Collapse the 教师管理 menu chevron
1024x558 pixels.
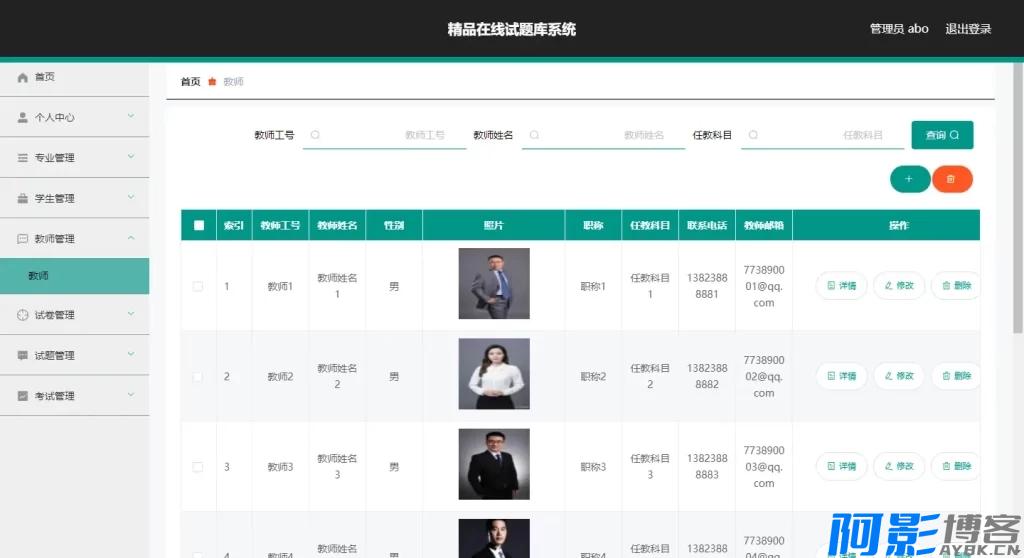pyautogui.click(x=130, y=239)
